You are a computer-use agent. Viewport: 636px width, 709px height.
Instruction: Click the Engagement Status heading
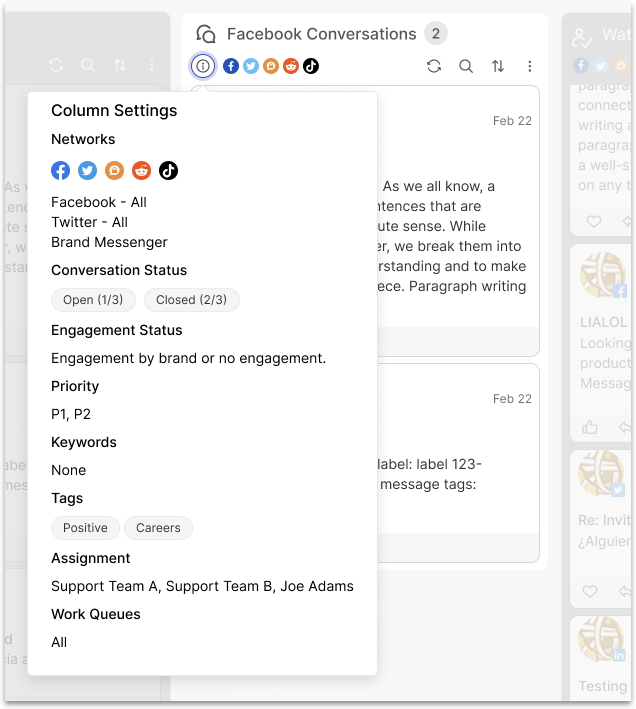tap(117, 330)
